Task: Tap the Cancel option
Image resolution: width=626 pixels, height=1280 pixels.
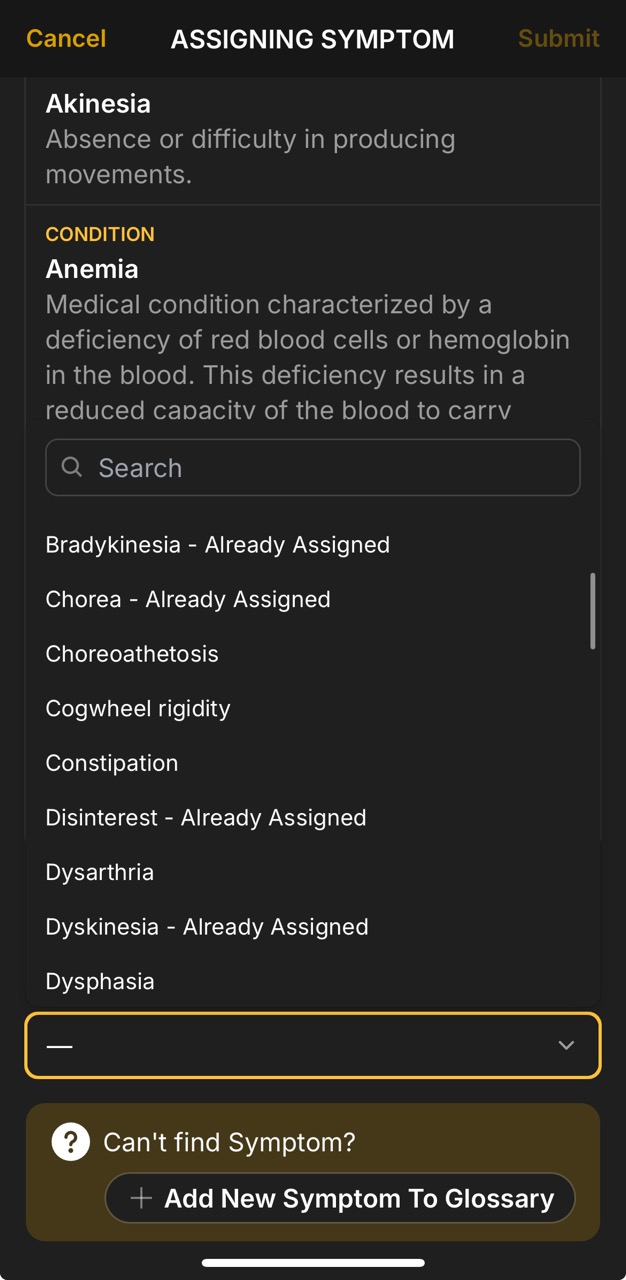Action: (65, 39)
